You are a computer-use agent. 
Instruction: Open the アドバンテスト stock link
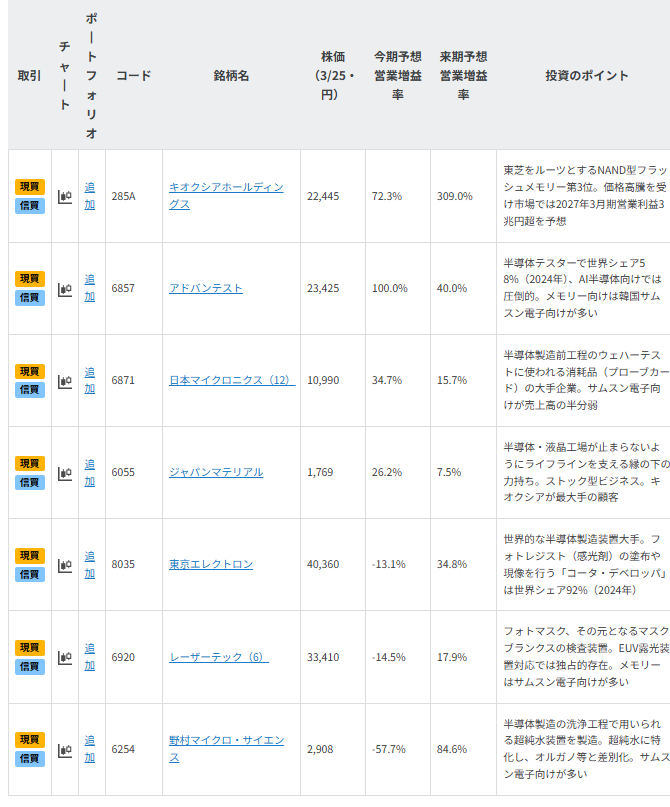pos(206,288)
